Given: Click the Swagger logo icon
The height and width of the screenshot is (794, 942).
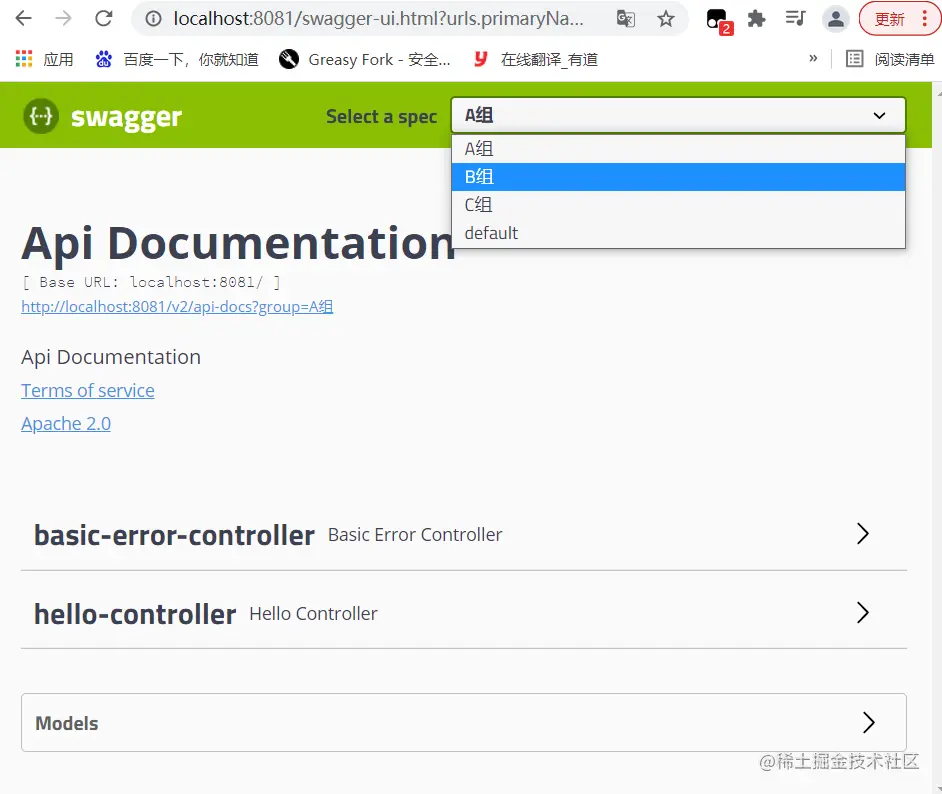Looking at the screenshot, I should (x=41, y=116).
